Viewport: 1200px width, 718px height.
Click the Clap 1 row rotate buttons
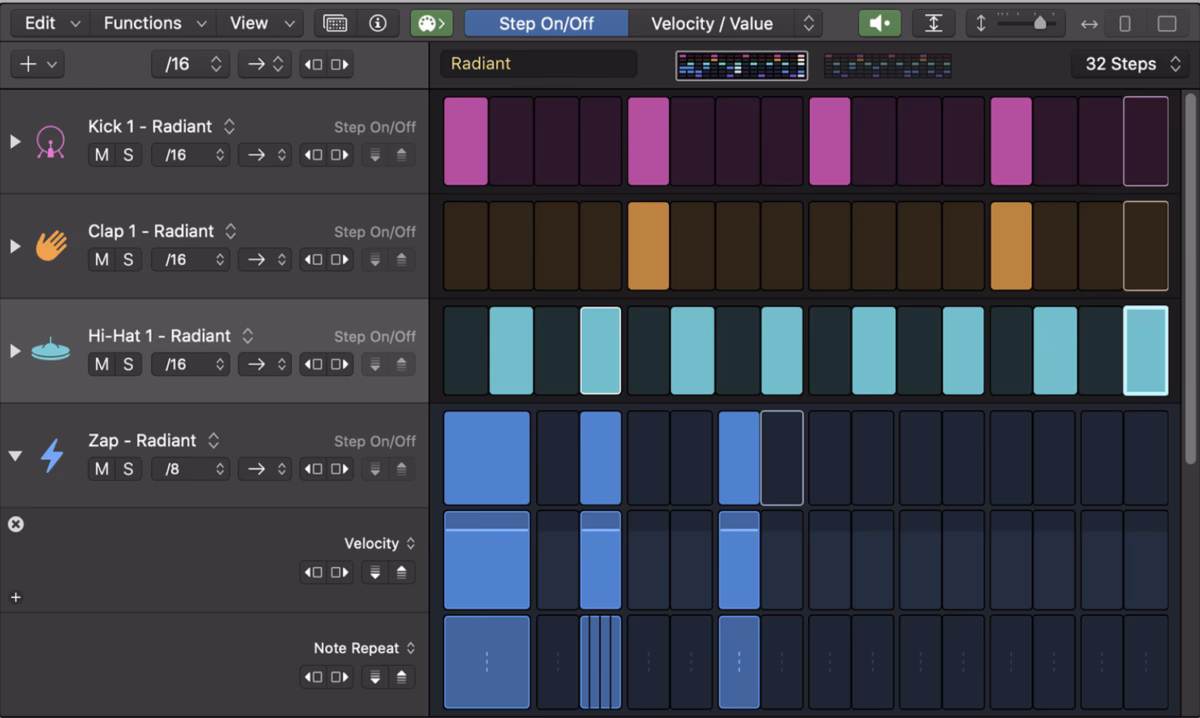327,259
